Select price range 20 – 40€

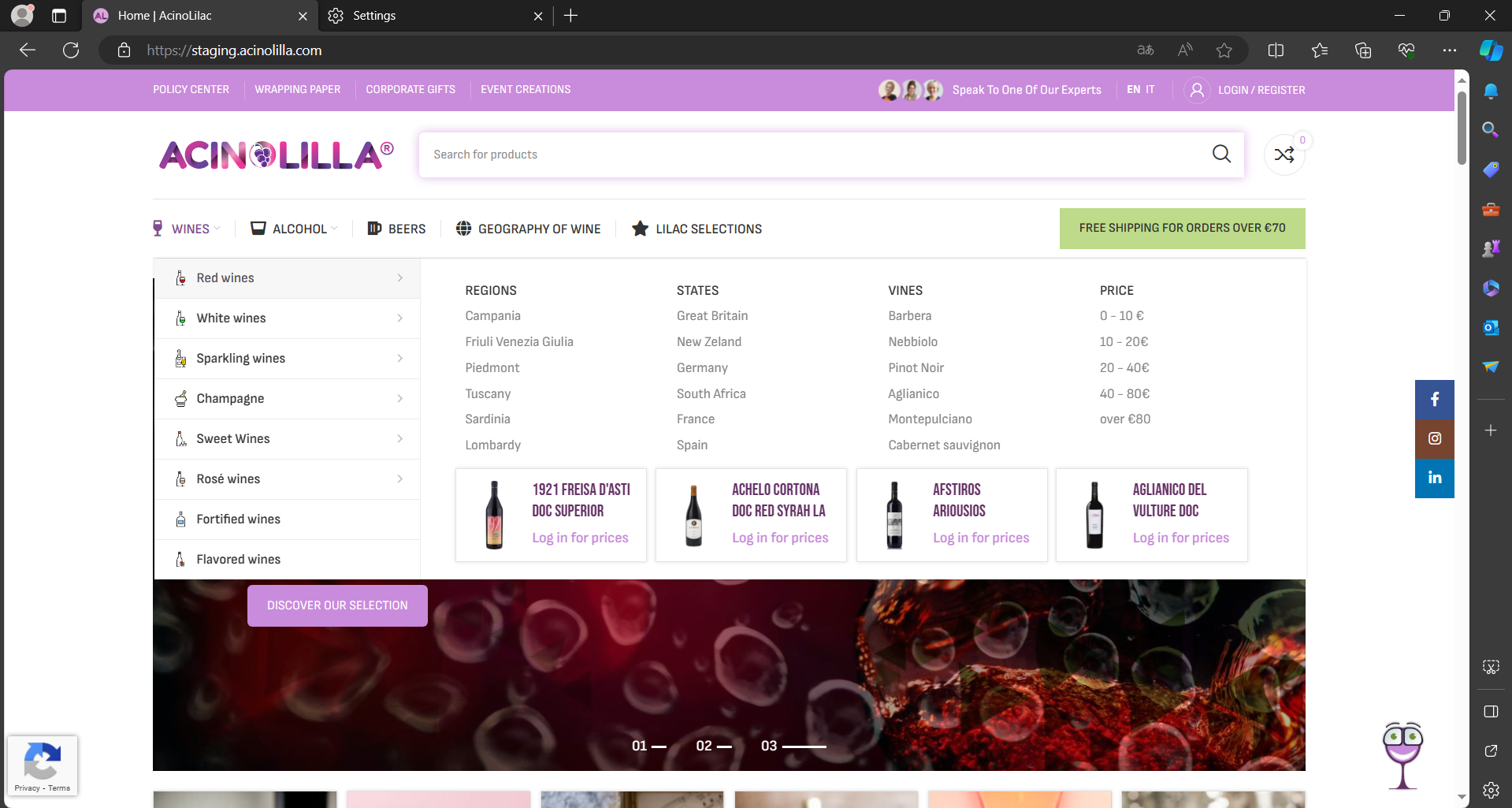click(x=1124, y=367)
